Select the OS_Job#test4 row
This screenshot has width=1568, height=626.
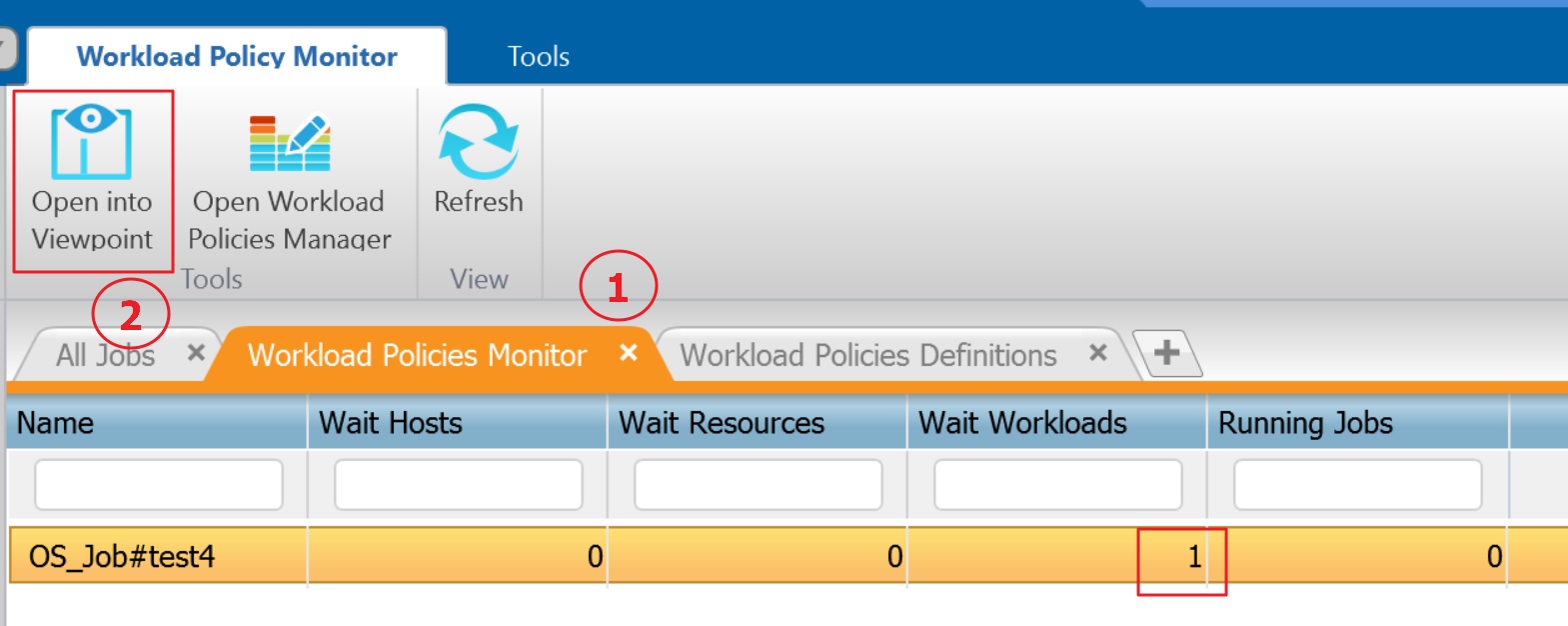pos(122,556)
